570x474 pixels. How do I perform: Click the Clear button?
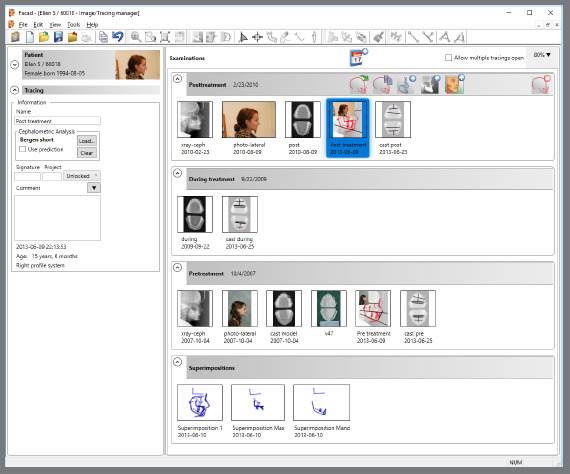pyautogui.click(x=87, y=153)
